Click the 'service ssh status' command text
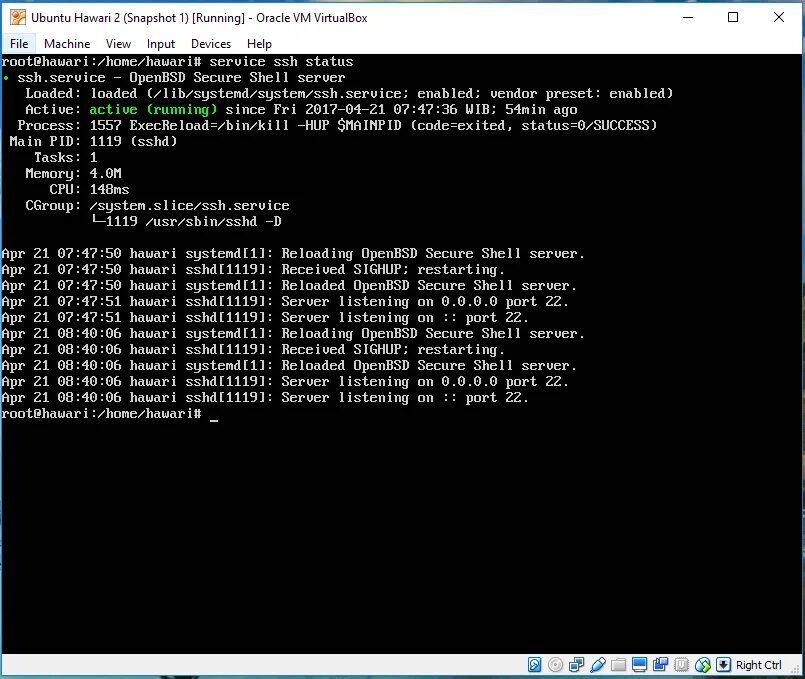 (281, 62)
